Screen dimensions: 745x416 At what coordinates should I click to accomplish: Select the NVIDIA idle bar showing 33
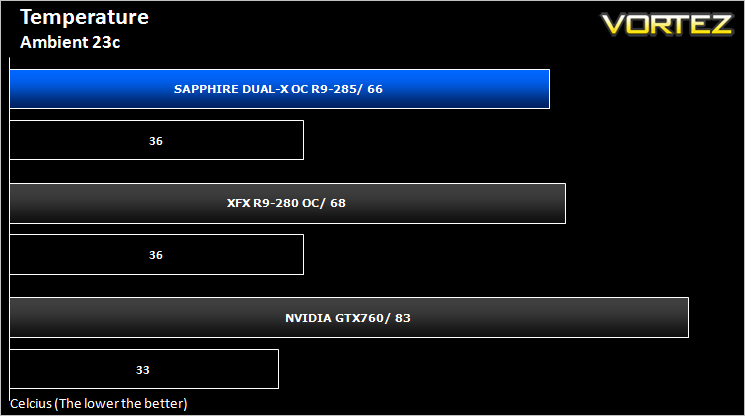[x=144, y=369]
